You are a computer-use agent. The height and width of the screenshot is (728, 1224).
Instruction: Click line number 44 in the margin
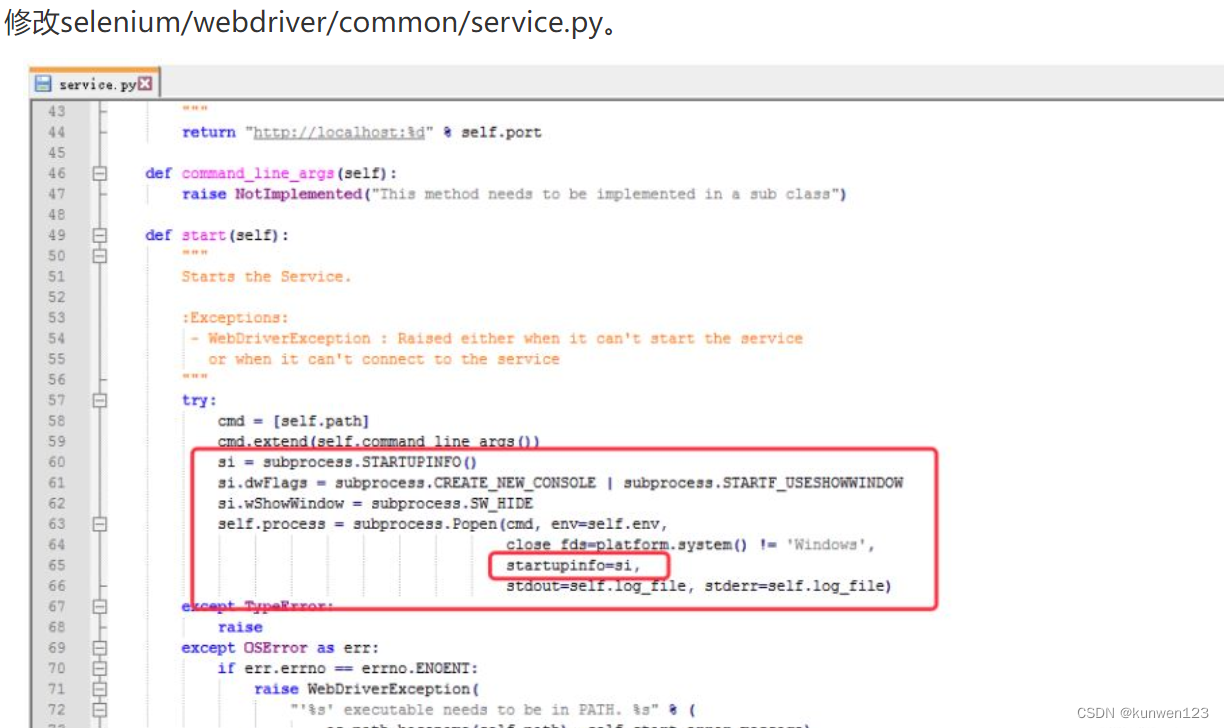(x=56, y=132)
